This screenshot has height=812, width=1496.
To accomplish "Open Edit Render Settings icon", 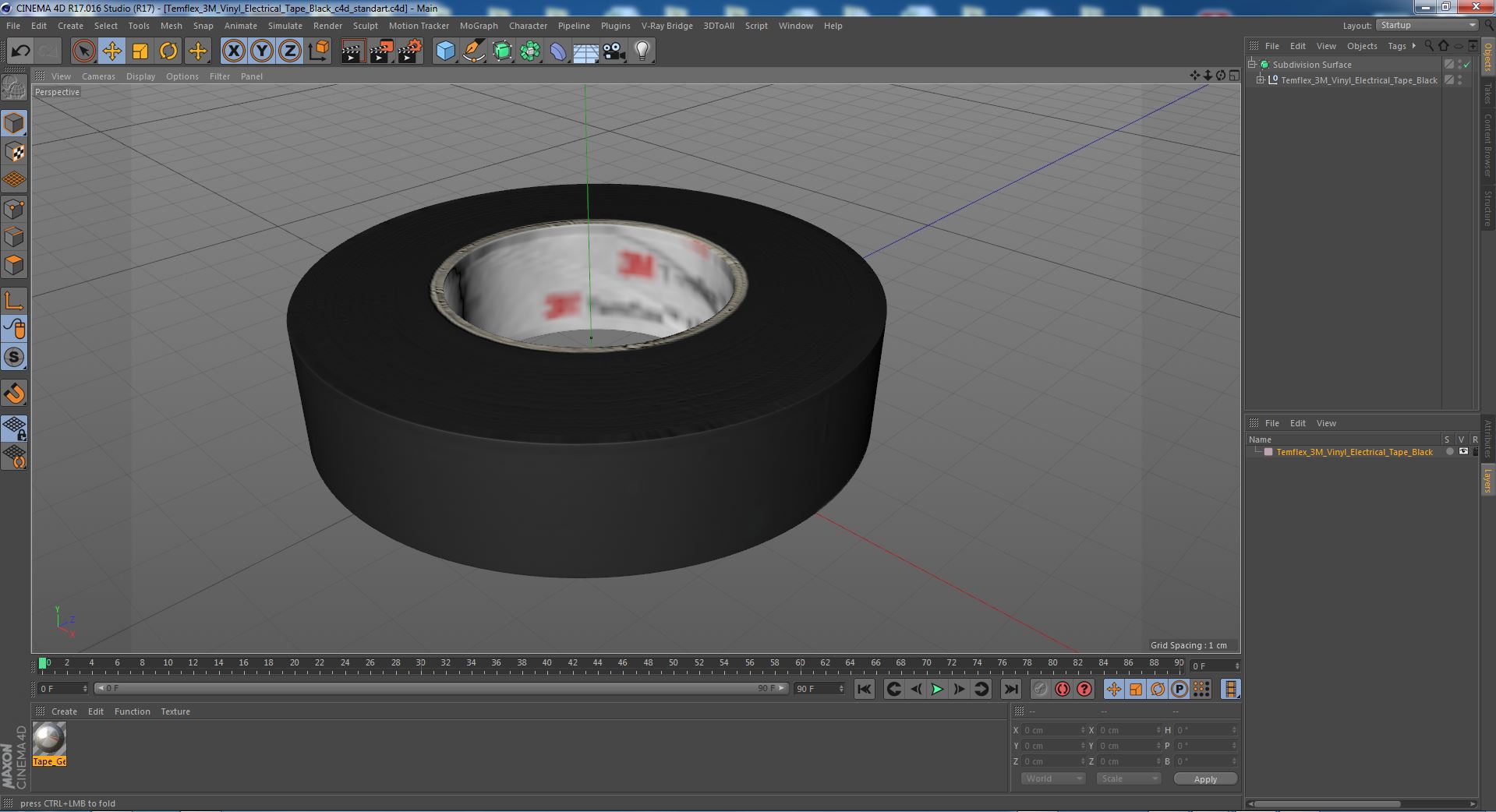I will pyautogui.click(x=409, y=51).
